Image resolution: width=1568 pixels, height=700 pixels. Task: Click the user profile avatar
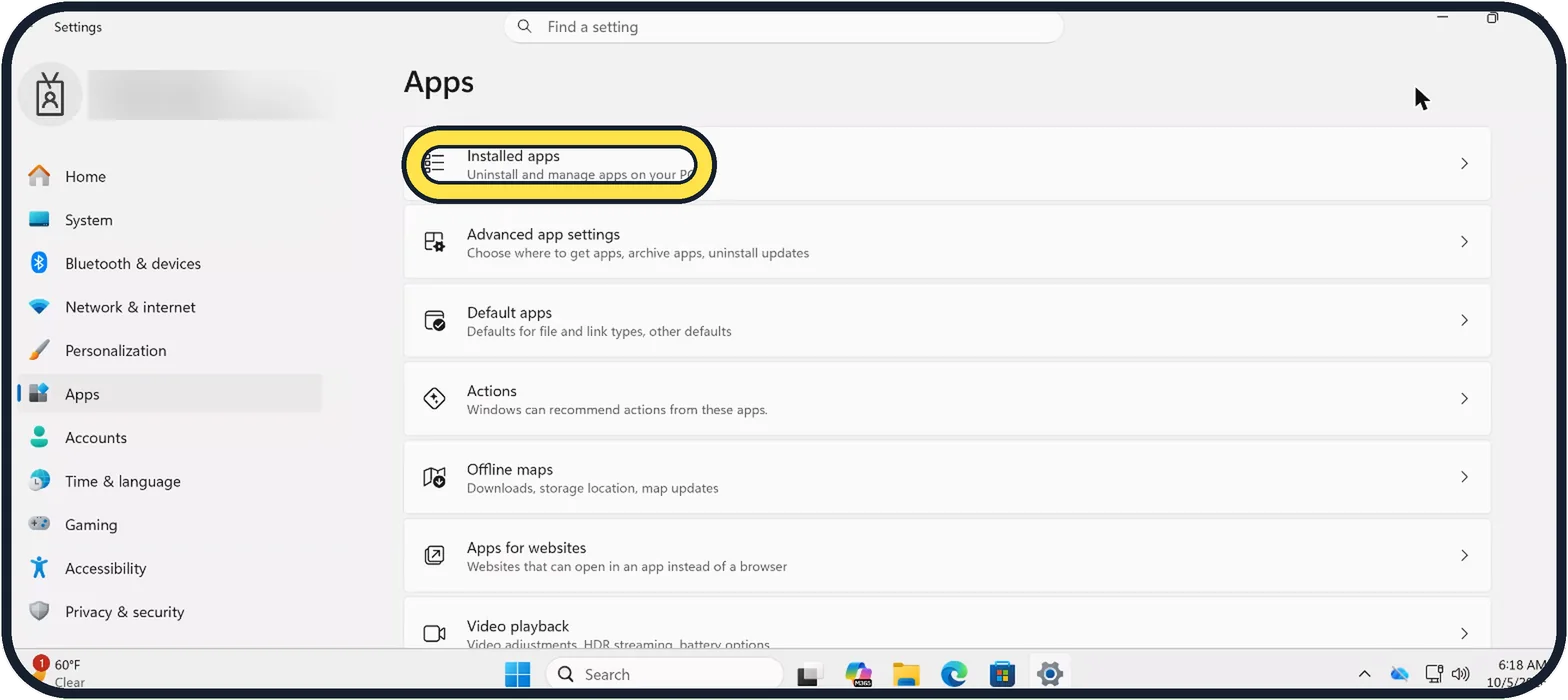point(50,95)
